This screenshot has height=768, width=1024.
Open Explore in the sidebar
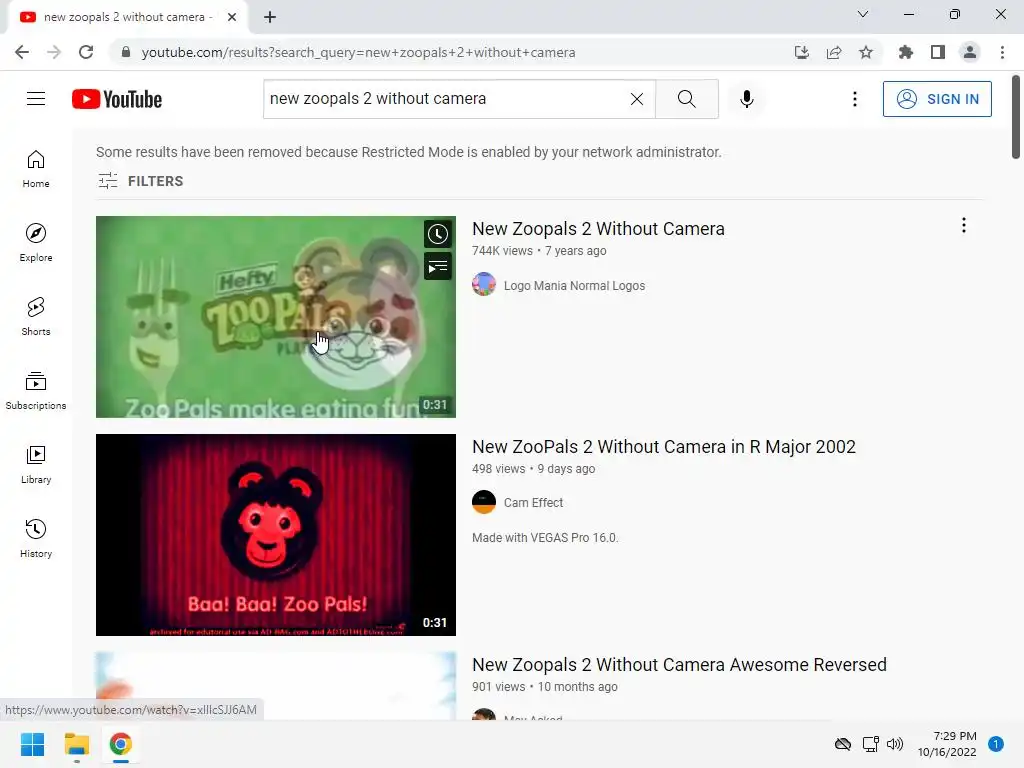[x=36, y=242]
